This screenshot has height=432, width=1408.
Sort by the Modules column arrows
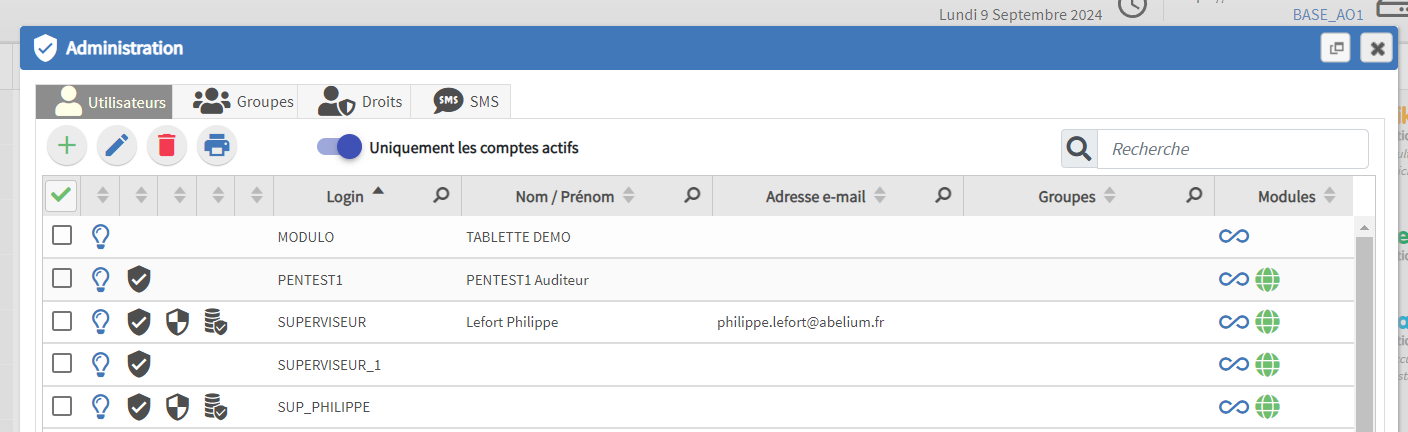click(1329, 197)
